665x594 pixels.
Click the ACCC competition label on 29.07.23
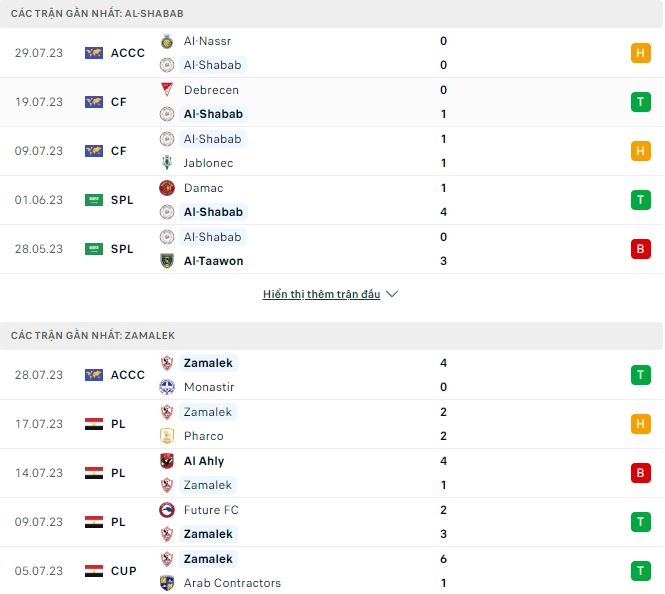pyautogui.click(x=127, y=53)
